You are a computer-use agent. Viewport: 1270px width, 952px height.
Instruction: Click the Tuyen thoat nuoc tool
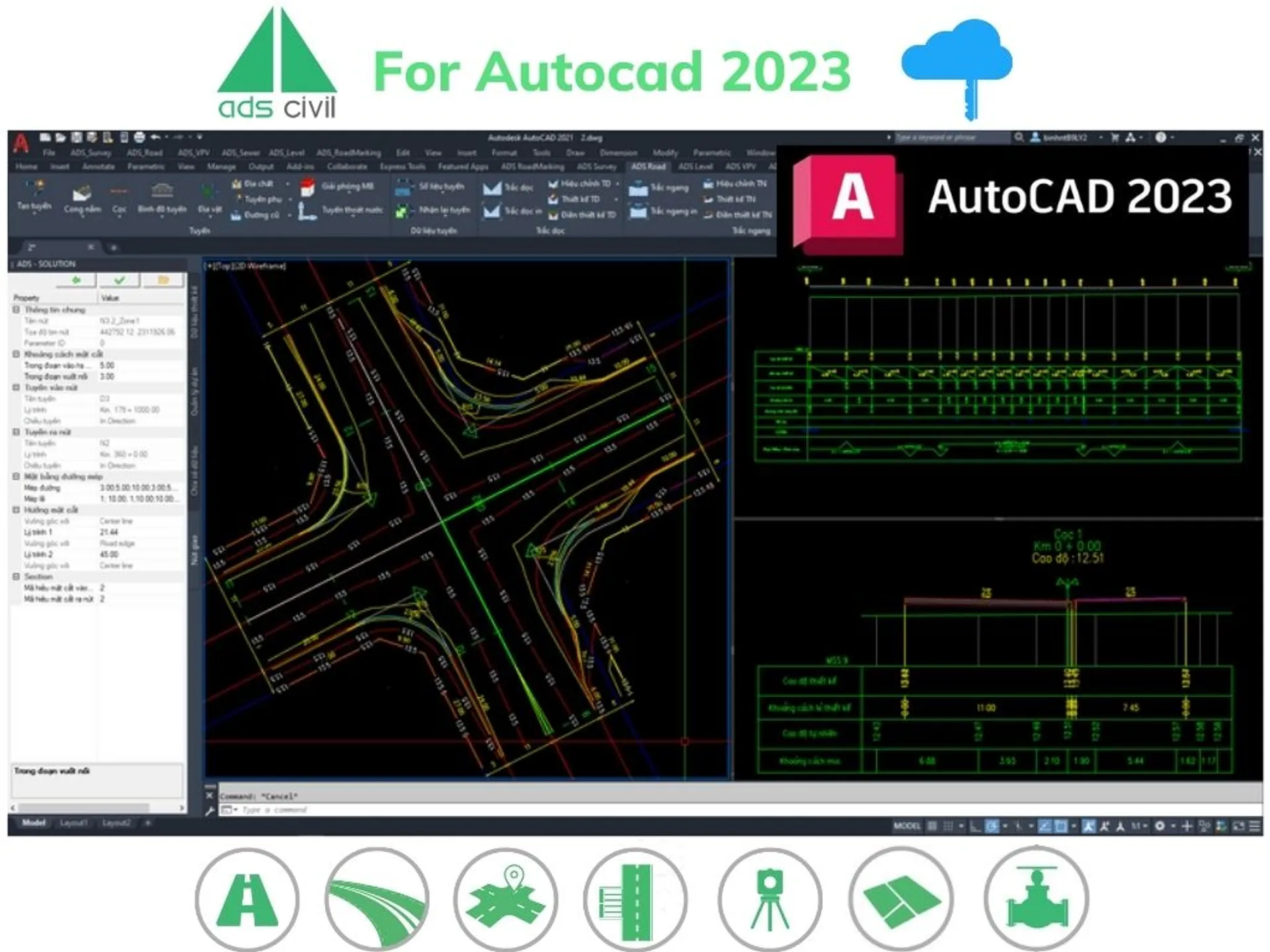pos(341,210)
